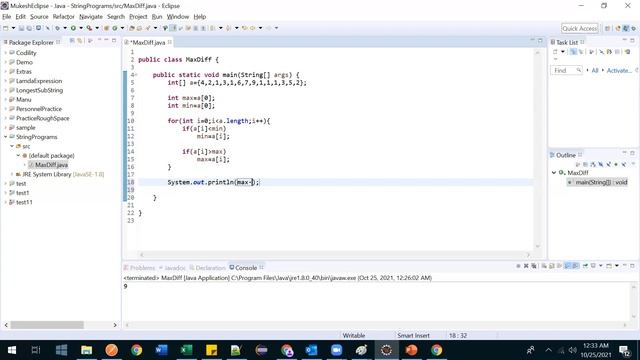Switch to the Problems tab
This screenshot has width=640, height=360.
tap(139, 268)
